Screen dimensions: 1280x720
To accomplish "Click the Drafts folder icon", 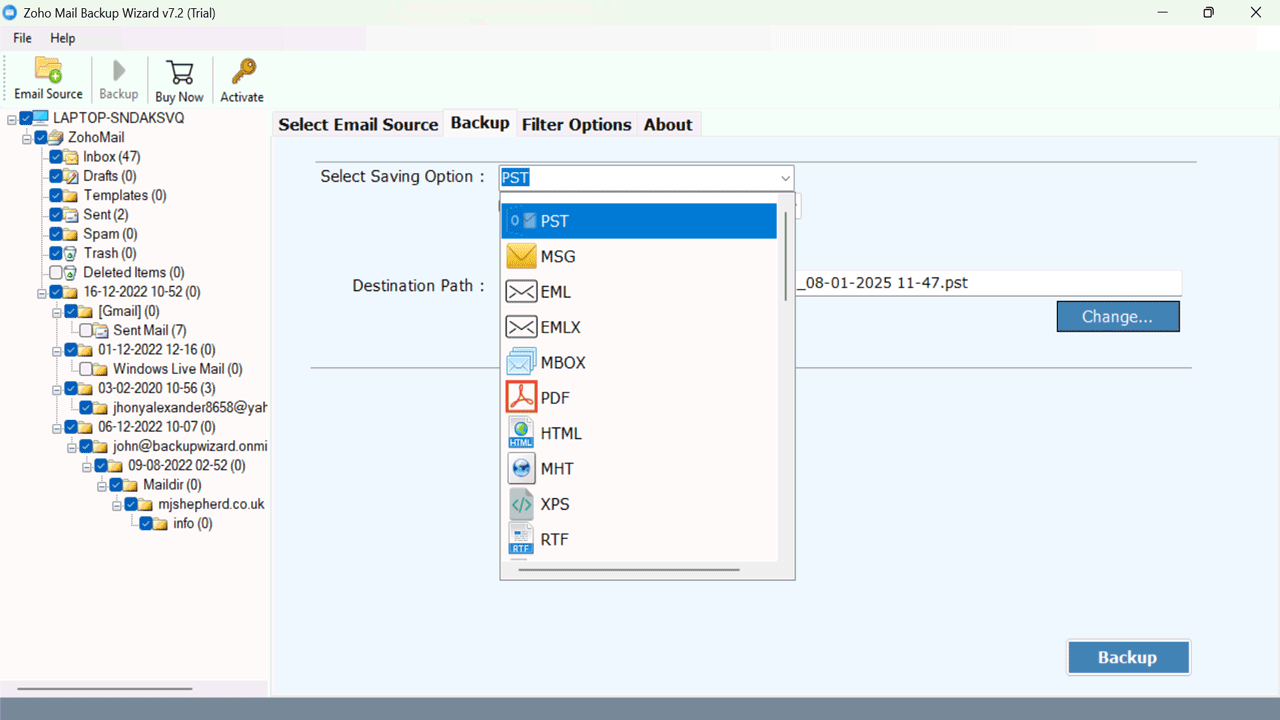I will [71, 176].
